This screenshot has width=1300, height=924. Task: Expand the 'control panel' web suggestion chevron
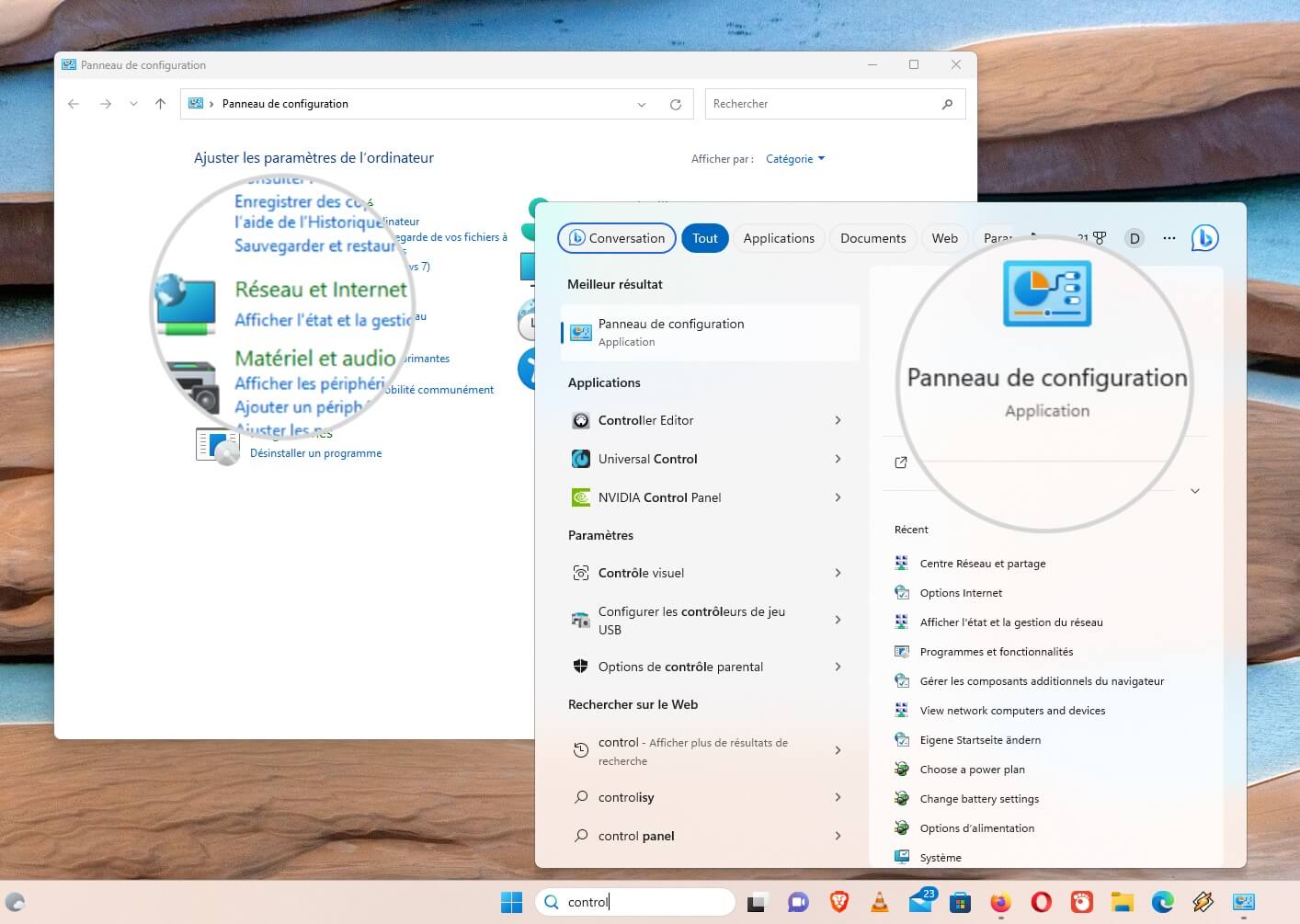click(x=838, y=836)
